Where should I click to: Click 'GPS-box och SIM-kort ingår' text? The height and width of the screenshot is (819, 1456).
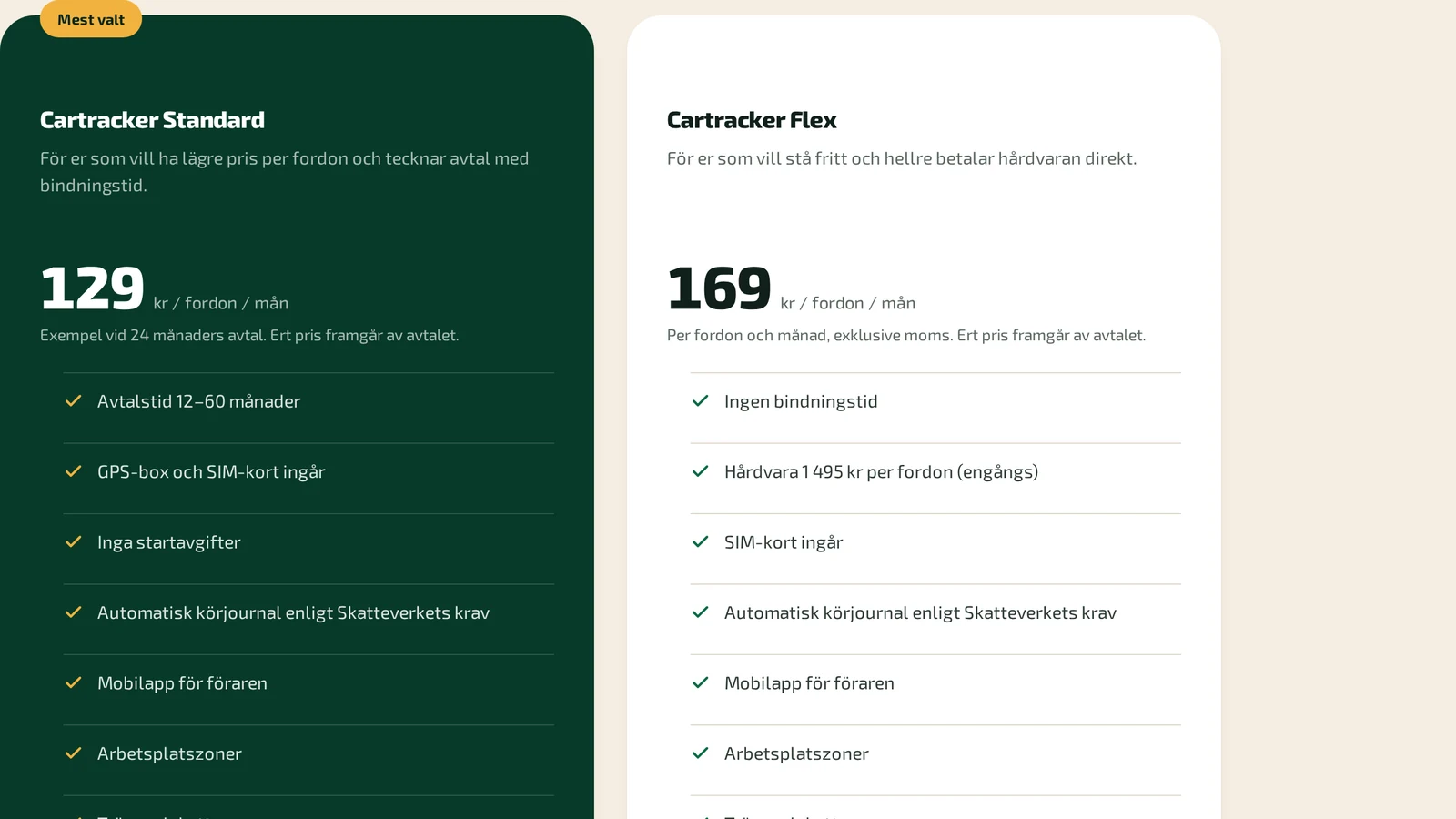211,472
